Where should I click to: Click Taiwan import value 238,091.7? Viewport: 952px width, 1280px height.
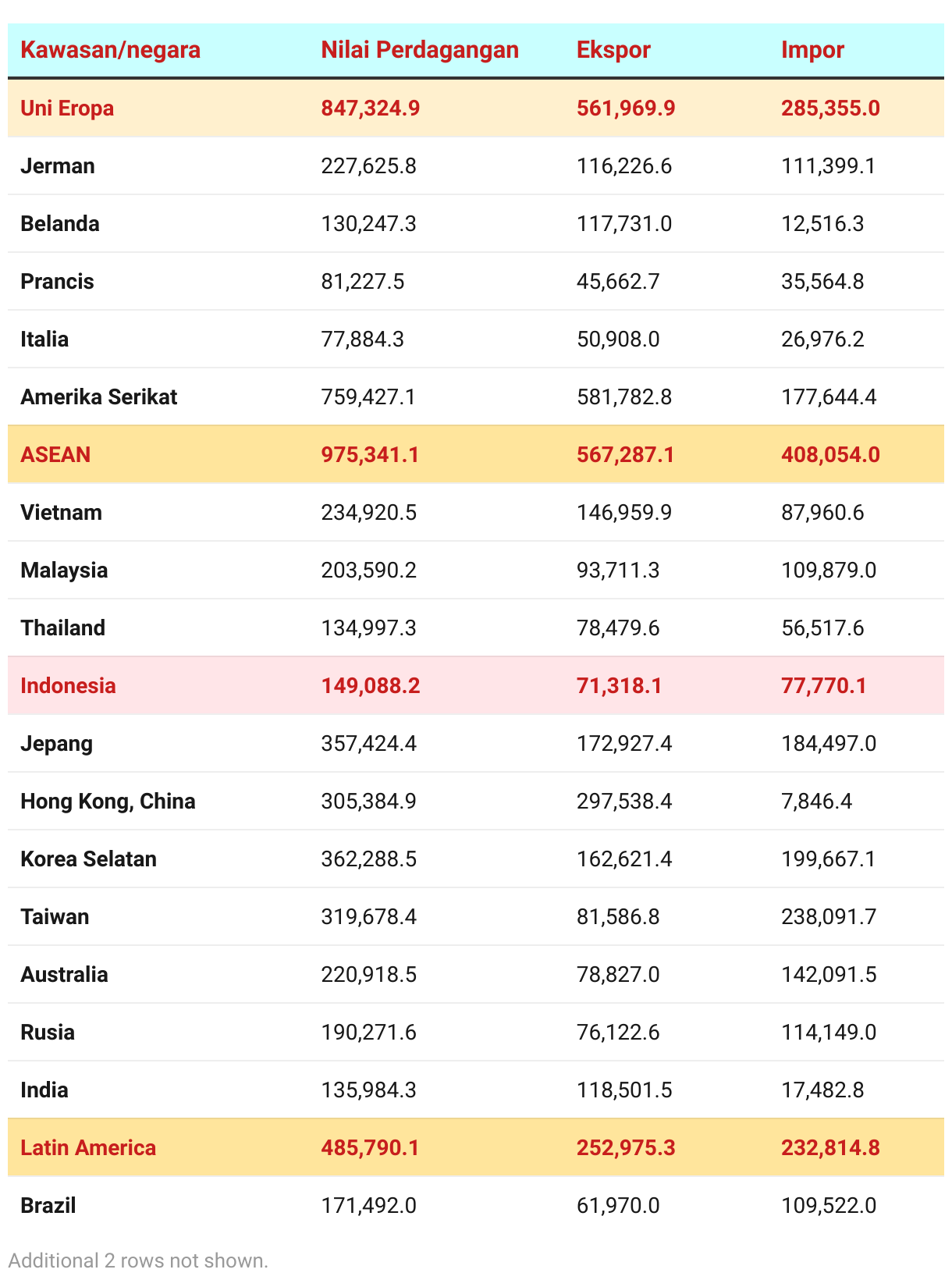829,916
